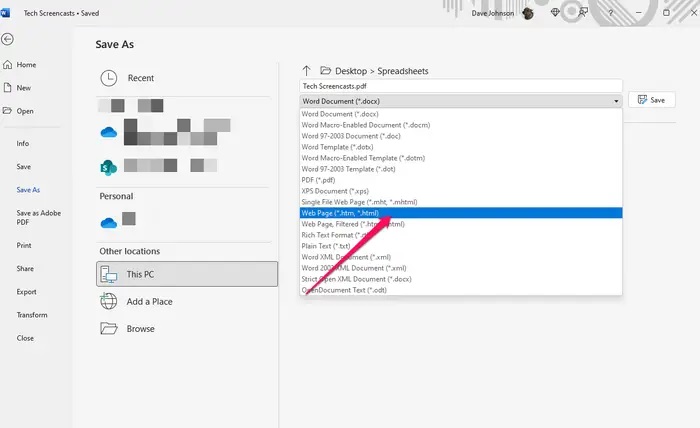Click the Add a Place globe icon
The image size is (700, 428).
[108, 301]
